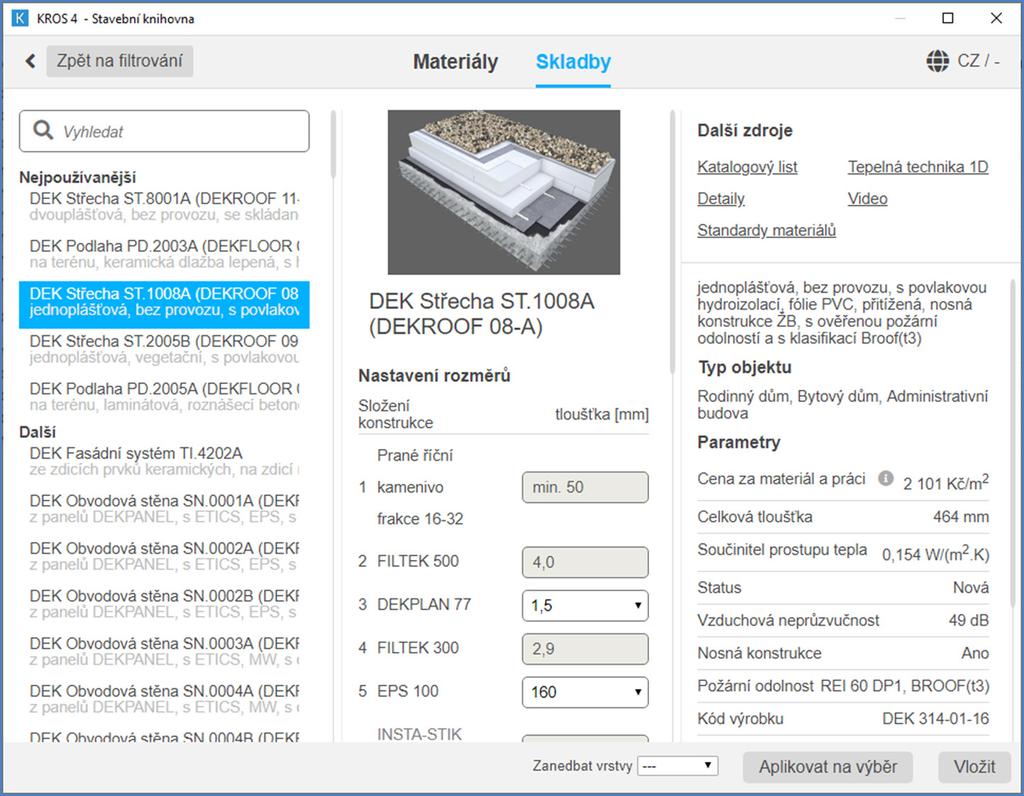Click the kamenivo thickness field min. 50

coord(585,487)
